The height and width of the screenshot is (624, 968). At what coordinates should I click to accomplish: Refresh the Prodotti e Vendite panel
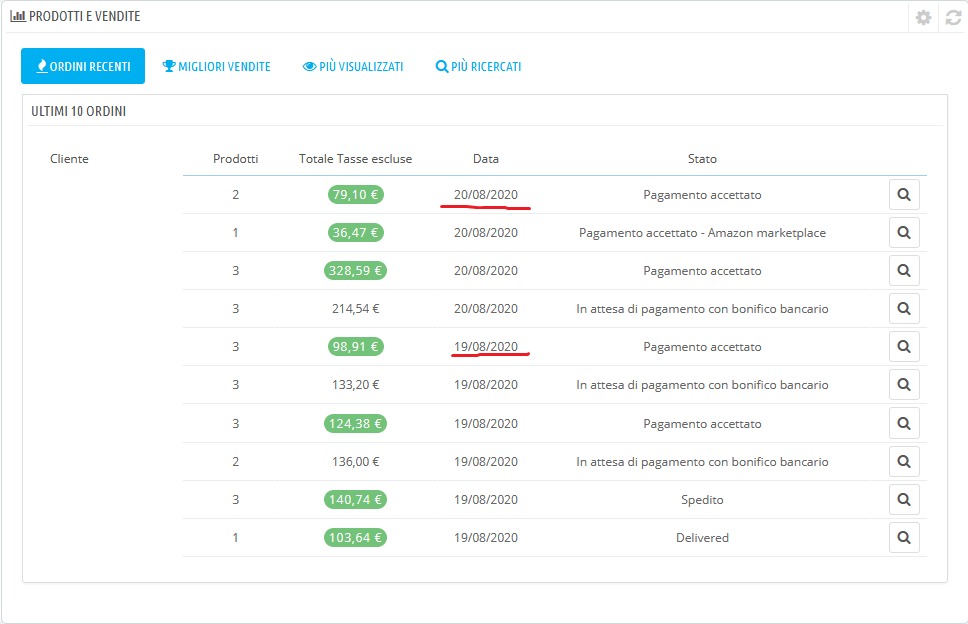click(953, 17)
